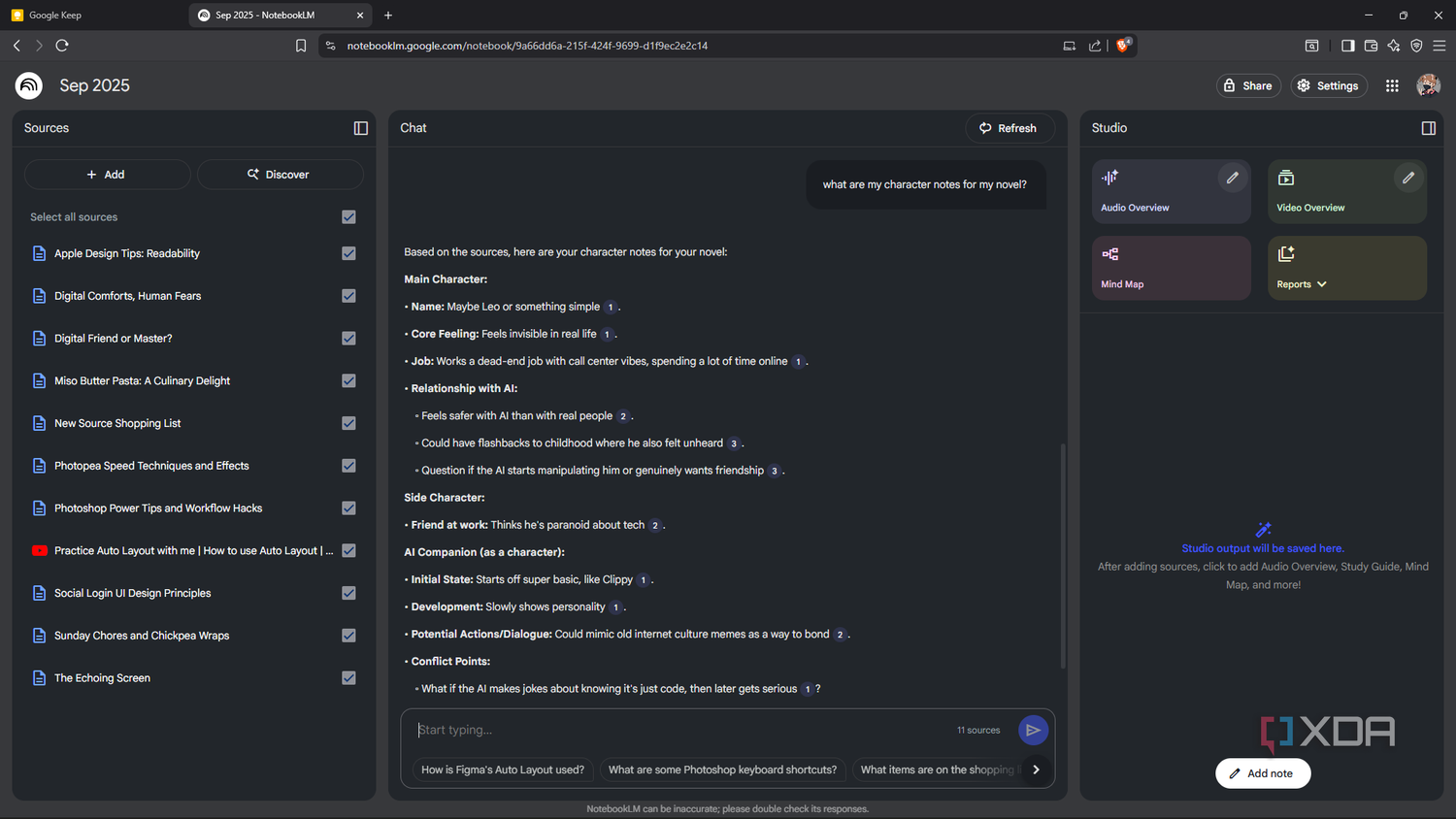Screen dimensions: 1456x819
Task: Open the Settings button
Action: [1329, 85]
